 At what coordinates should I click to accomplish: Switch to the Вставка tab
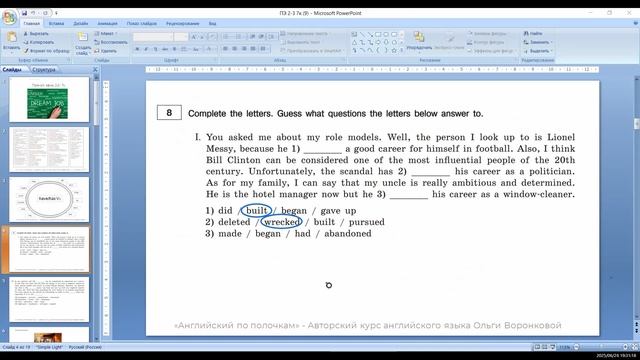tap(56, 24)
